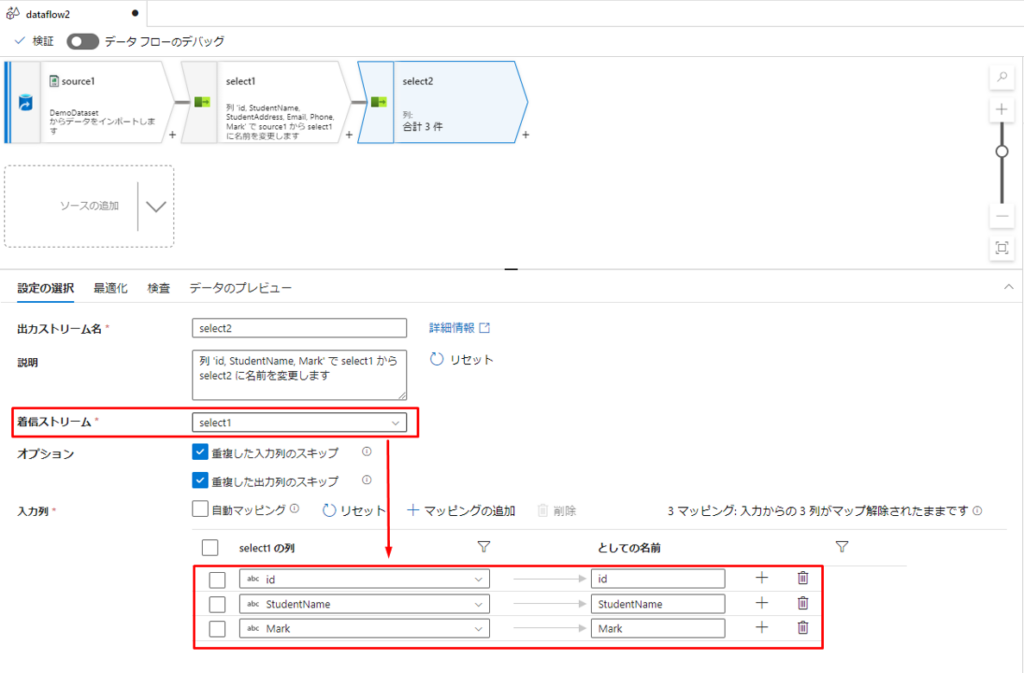Filter the name-as column list
1024x673 pixels.
coord(842,546)
